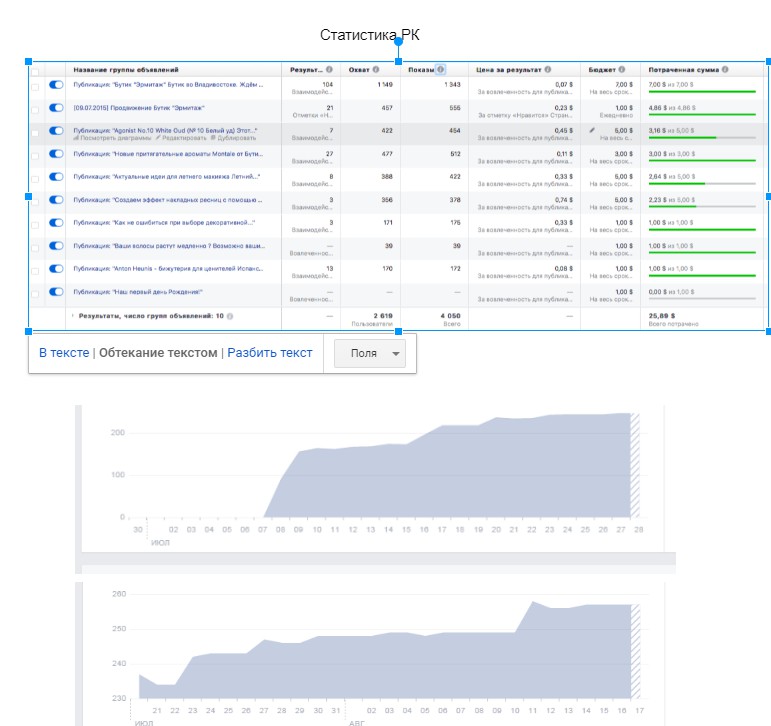Click the 25,89 $ total spent value

tap(662, 316)
